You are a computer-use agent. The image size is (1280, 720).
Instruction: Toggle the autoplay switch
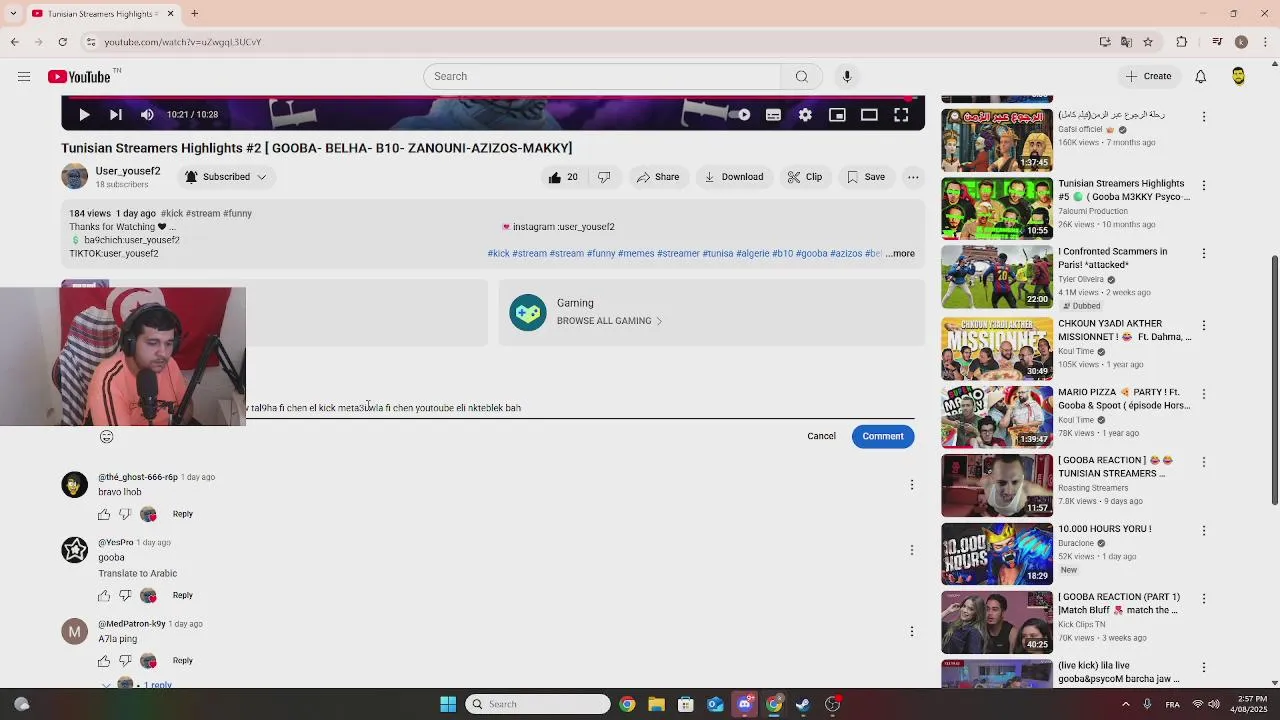point(740,115)
